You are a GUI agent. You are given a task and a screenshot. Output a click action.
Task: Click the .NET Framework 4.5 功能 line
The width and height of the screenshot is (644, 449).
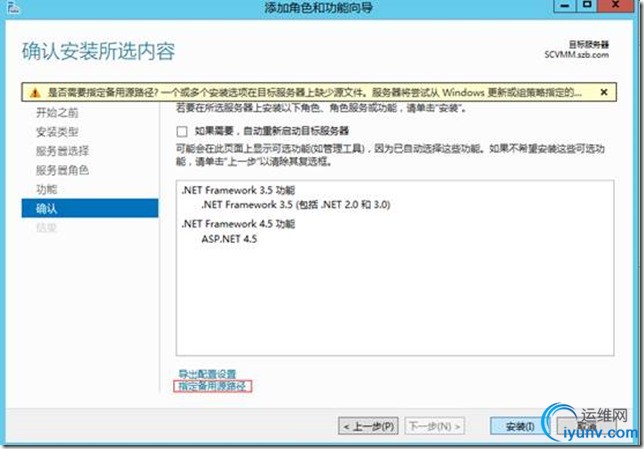click(238, 224)
